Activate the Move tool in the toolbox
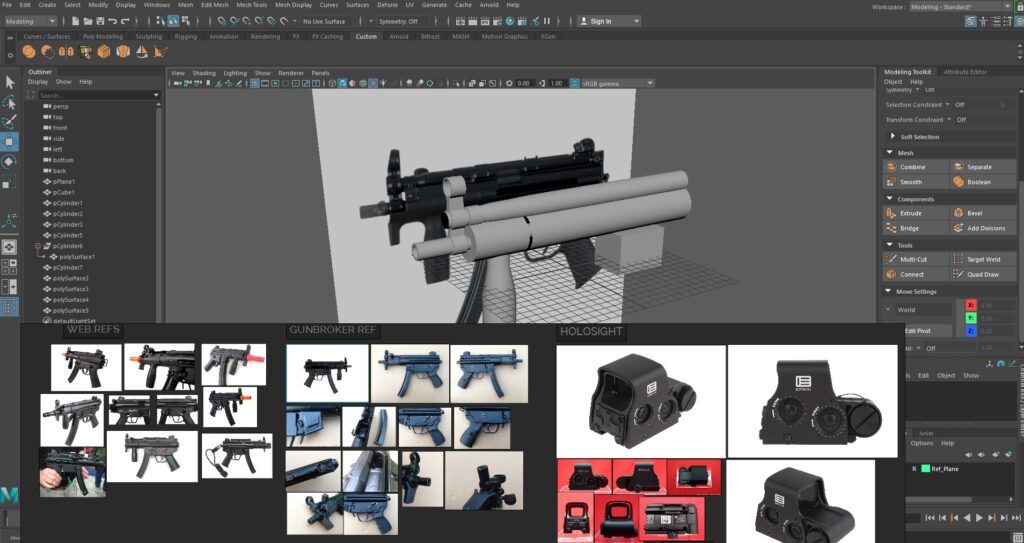The height and width of the screenshot is (543, 1024). (x=9, y=141)
